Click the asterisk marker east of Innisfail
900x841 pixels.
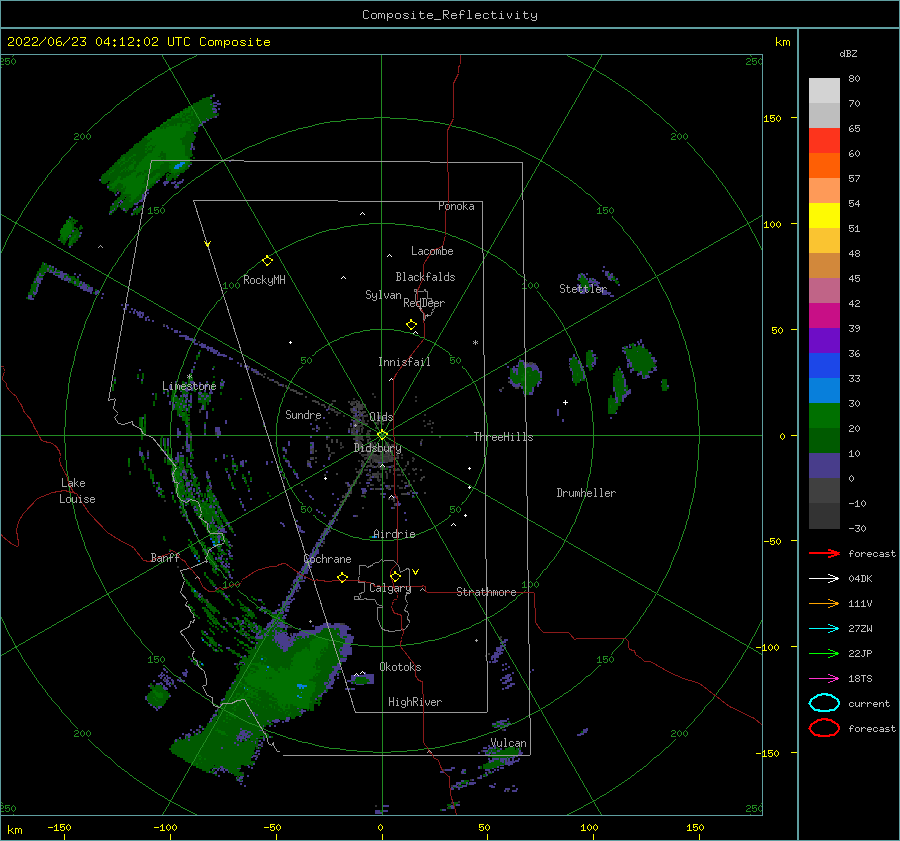[x=475, y=343]
